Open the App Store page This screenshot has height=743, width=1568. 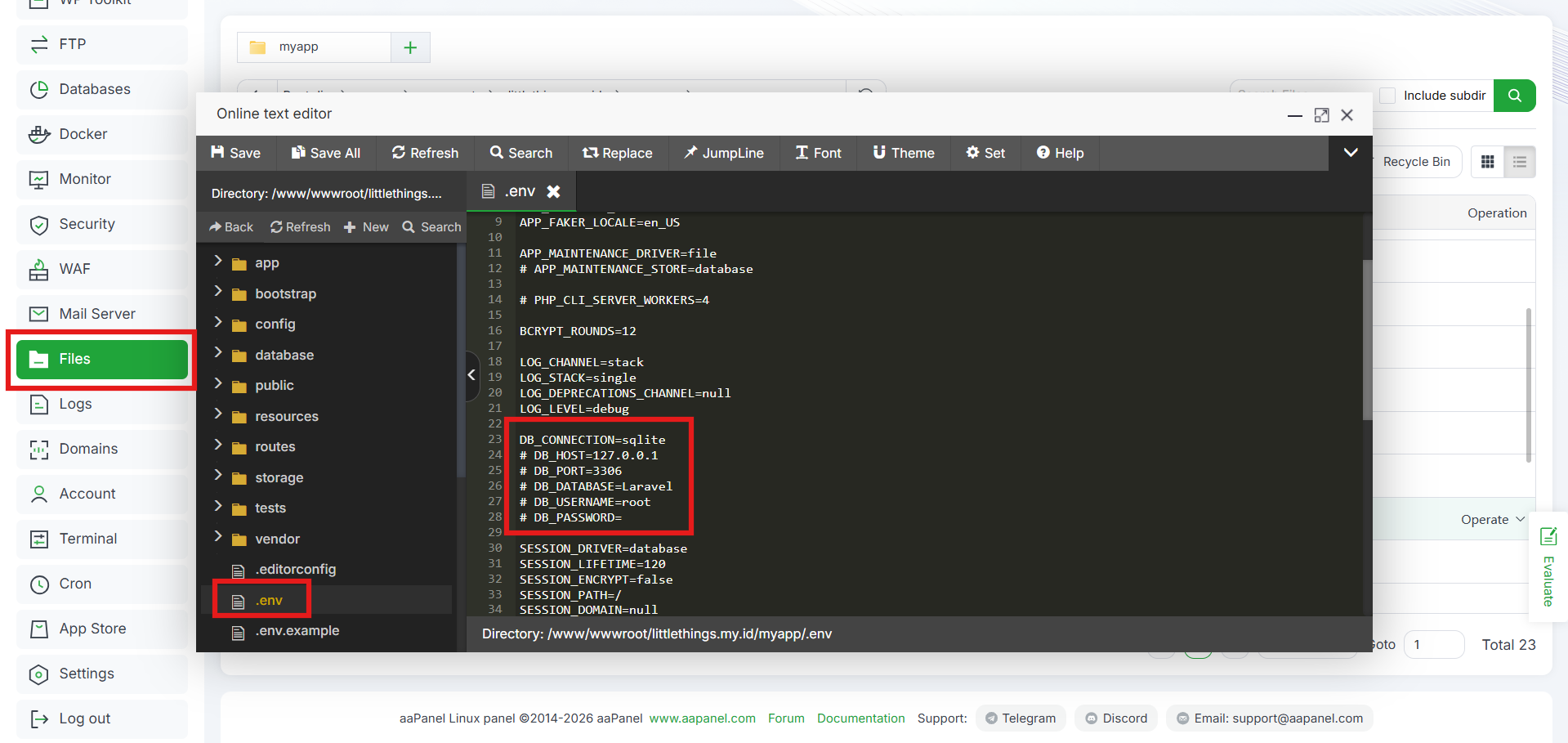101,629
